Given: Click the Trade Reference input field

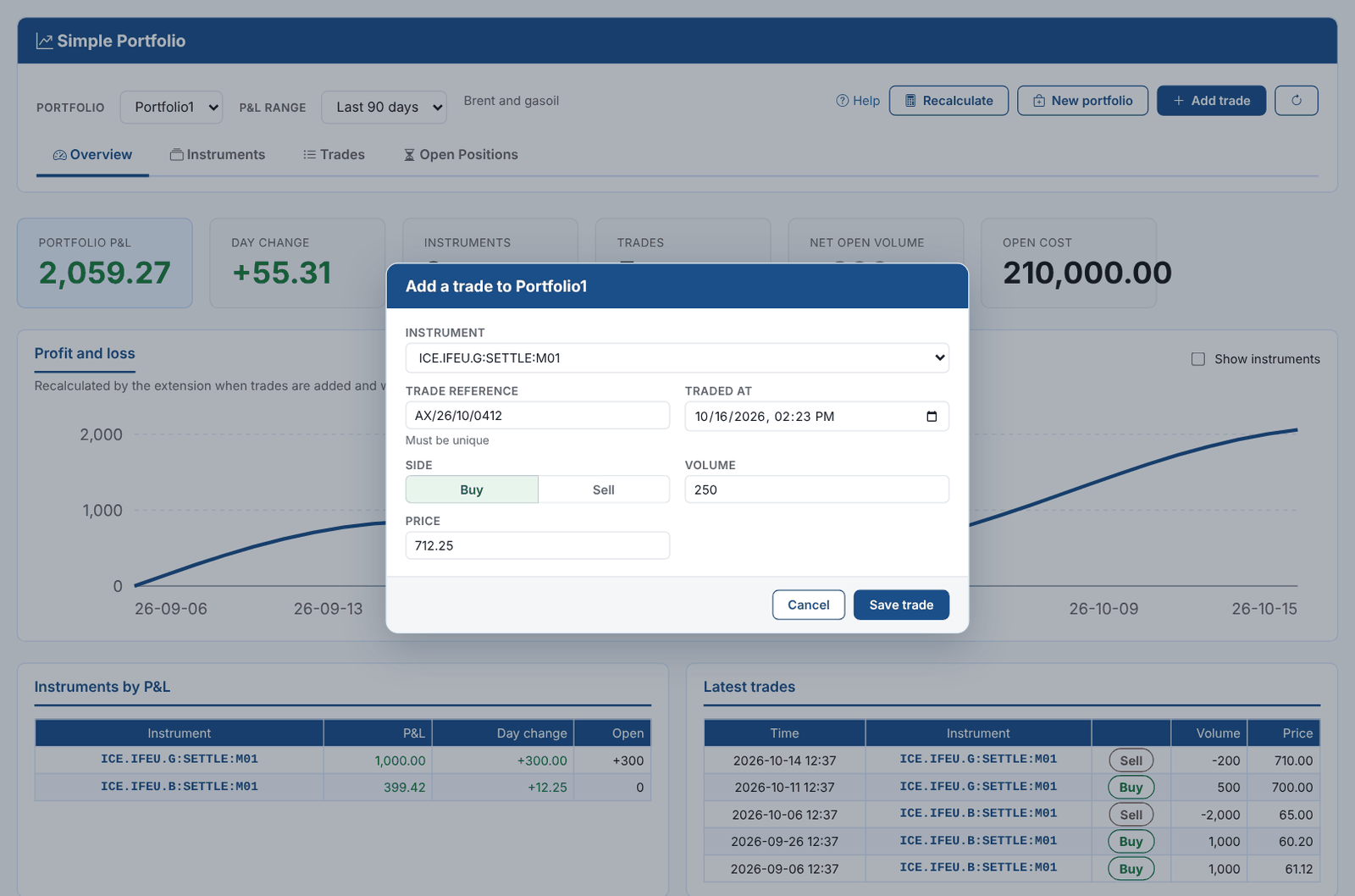Looking at the screenshot, I should [x=538, y=416].
